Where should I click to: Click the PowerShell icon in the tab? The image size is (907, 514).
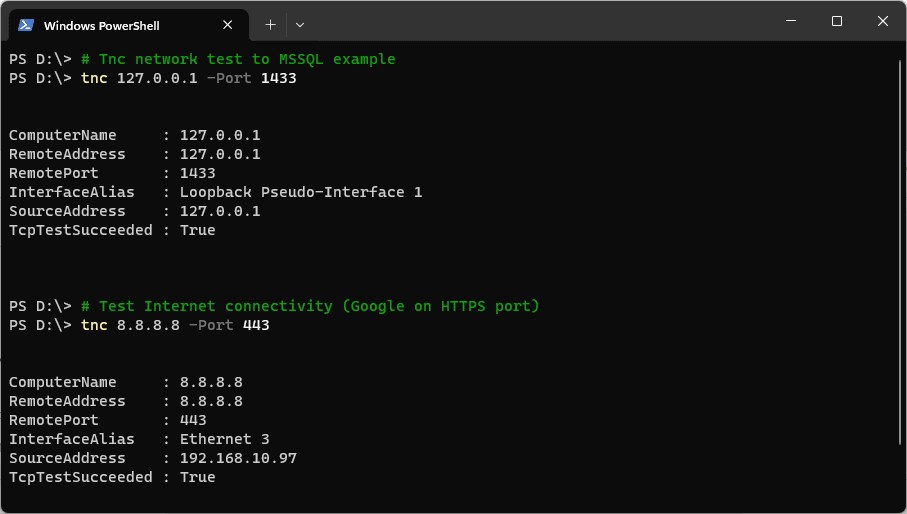pos(26,25)
